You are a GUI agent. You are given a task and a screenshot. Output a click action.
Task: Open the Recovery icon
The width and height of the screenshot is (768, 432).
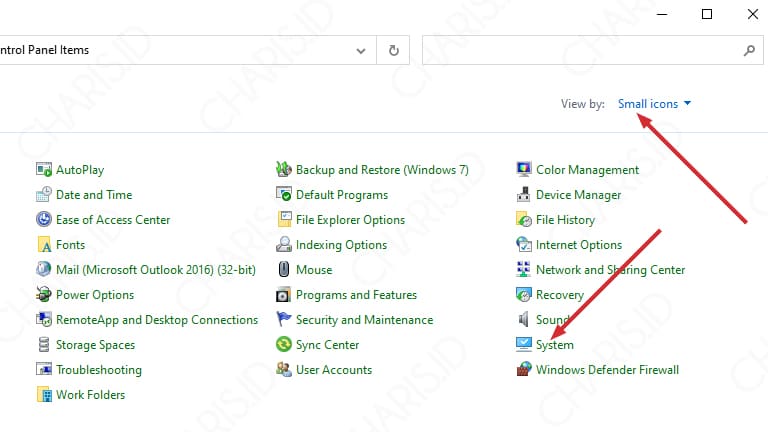coord(524,295)
